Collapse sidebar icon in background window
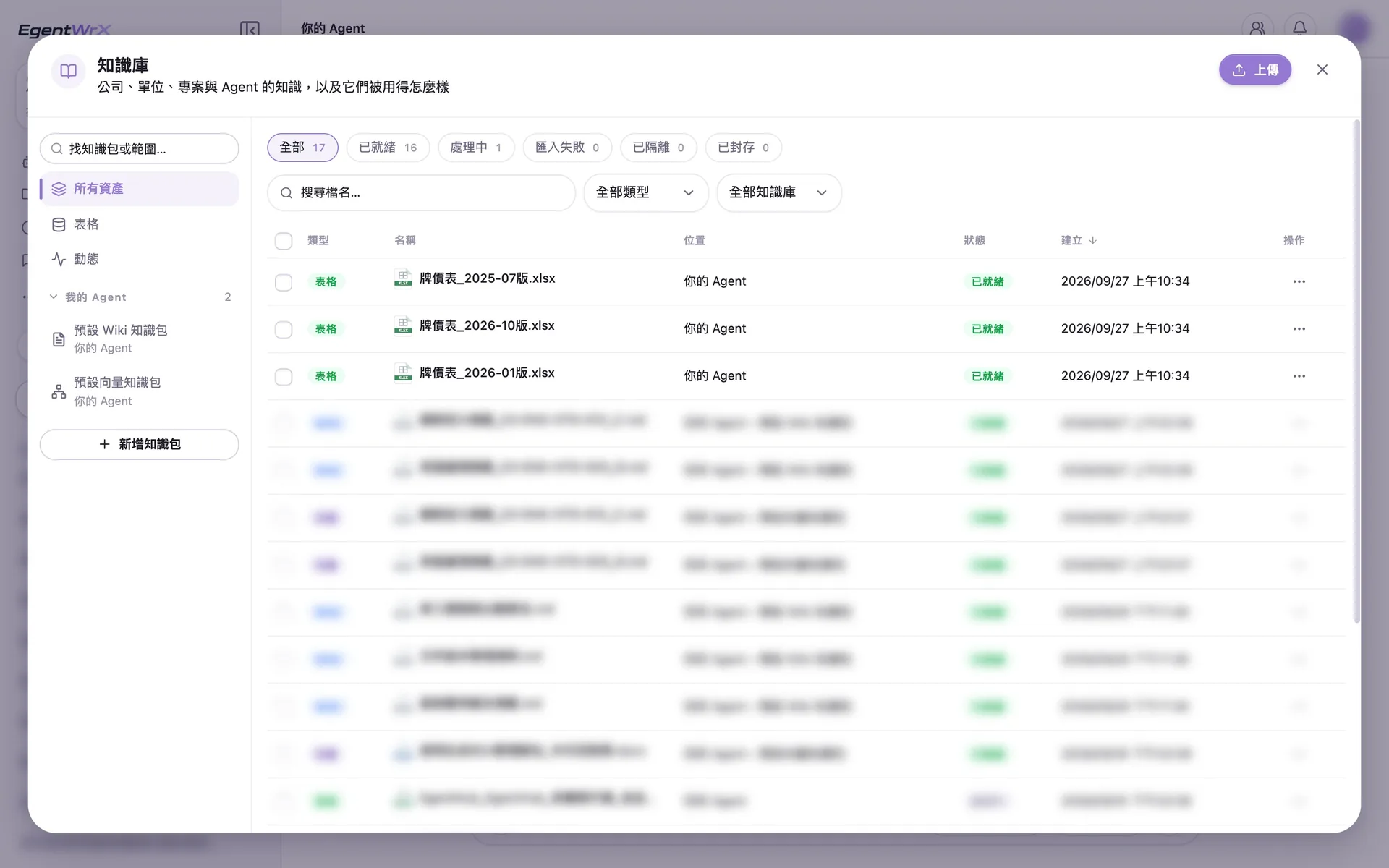Screen dimensions: 1389x868 point(250,29)
